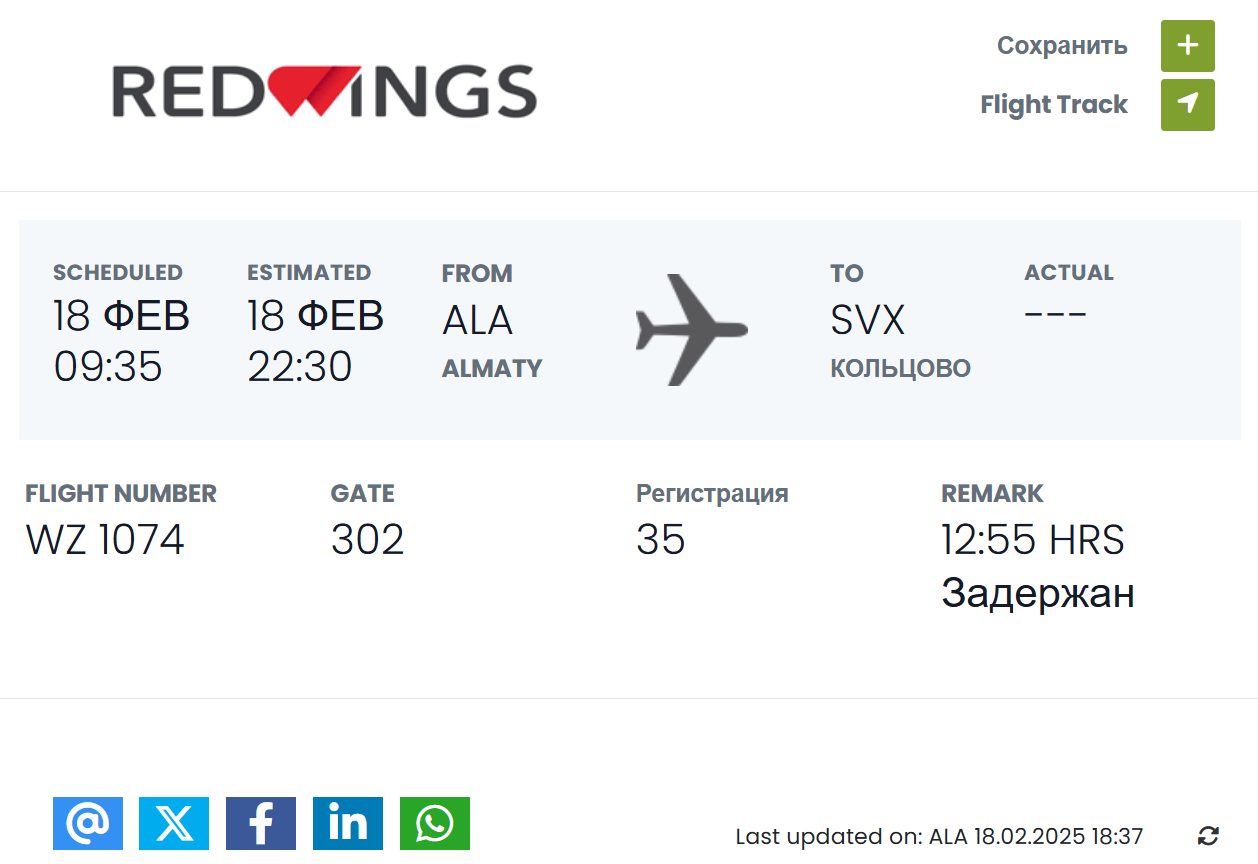Click the airplane icon between airports
The width and height of the screenshot is (1258, 864).
tap(690, 329)
